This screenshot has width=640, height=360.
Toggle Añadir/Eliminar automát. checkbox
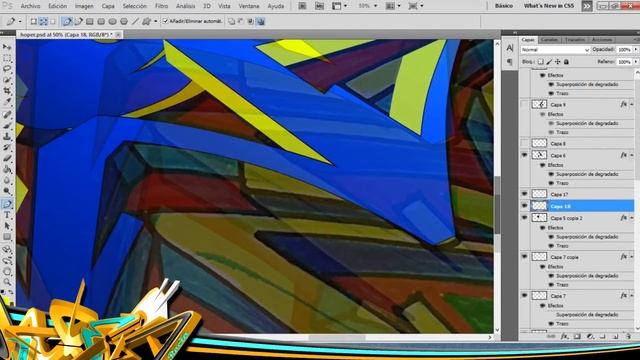(165, 21)
